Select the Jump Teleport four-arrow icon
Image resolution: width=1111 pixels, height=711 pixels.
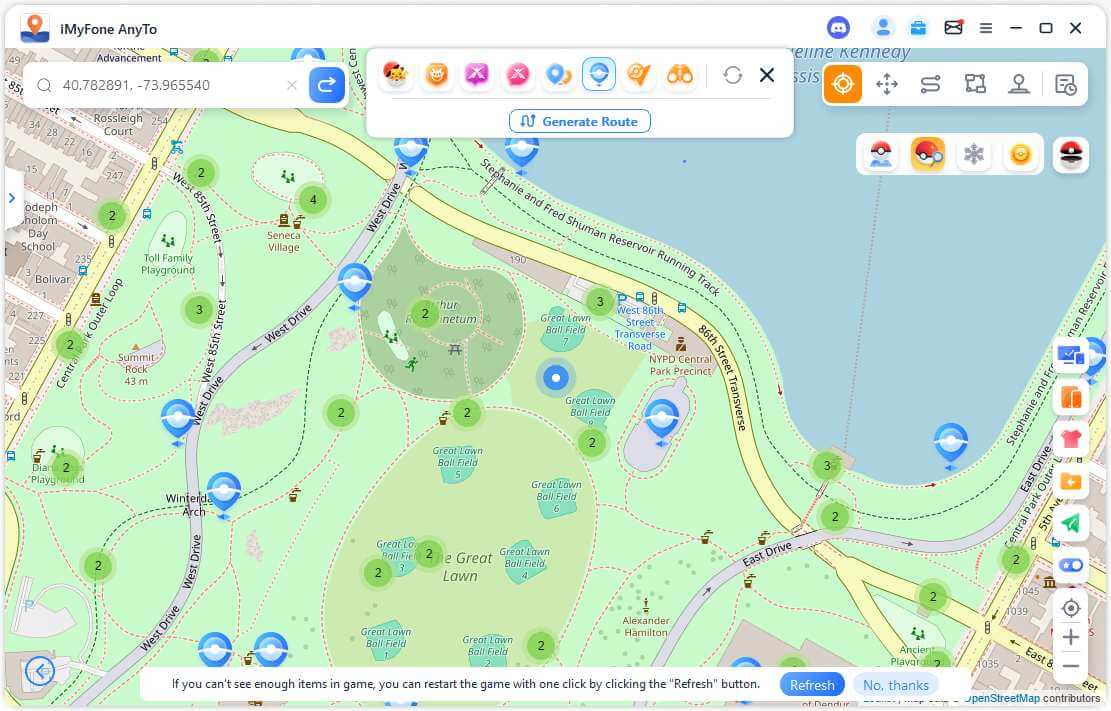point(886,84)
